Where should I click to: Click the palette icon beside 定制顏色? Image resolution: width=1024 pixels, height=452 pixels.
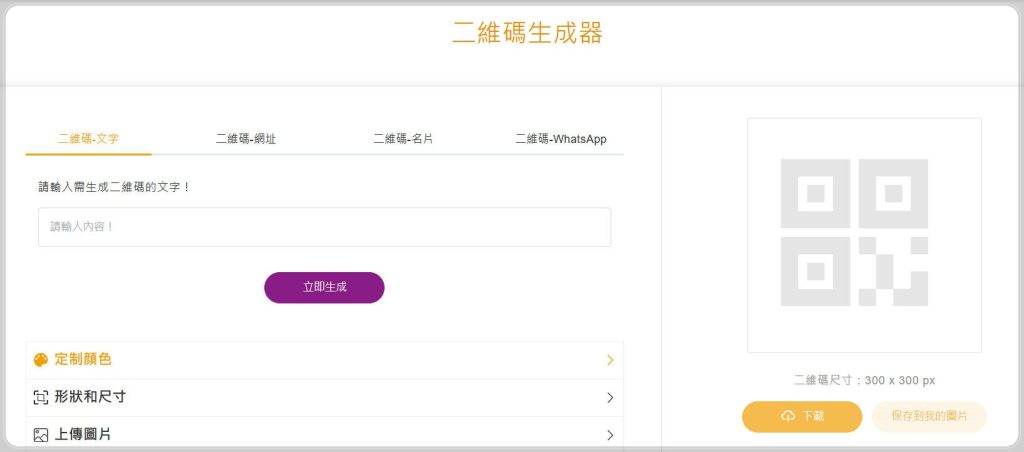41,360
